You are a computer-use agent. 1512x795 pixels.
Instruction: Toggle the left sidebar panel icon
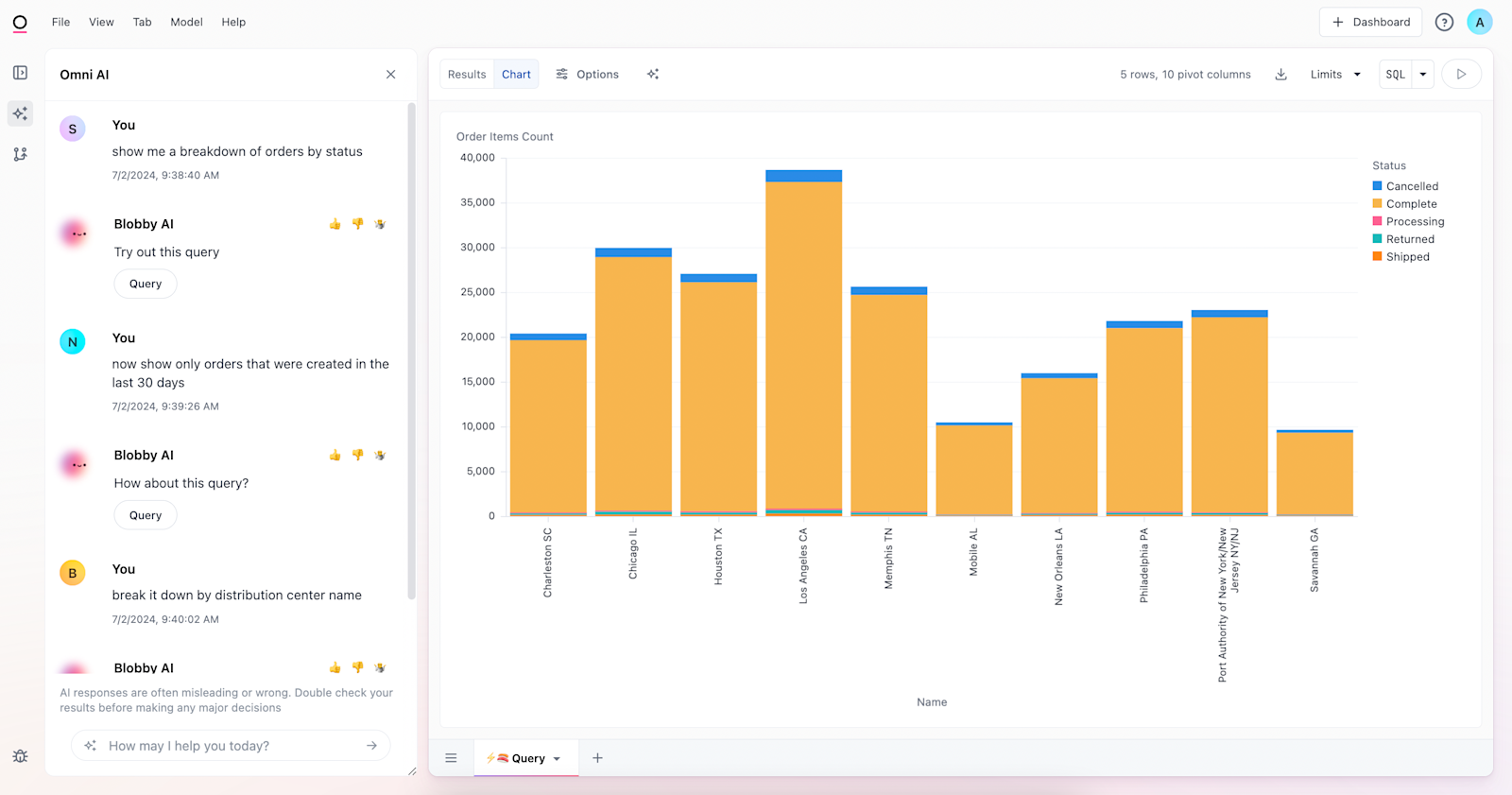(20, 73)
